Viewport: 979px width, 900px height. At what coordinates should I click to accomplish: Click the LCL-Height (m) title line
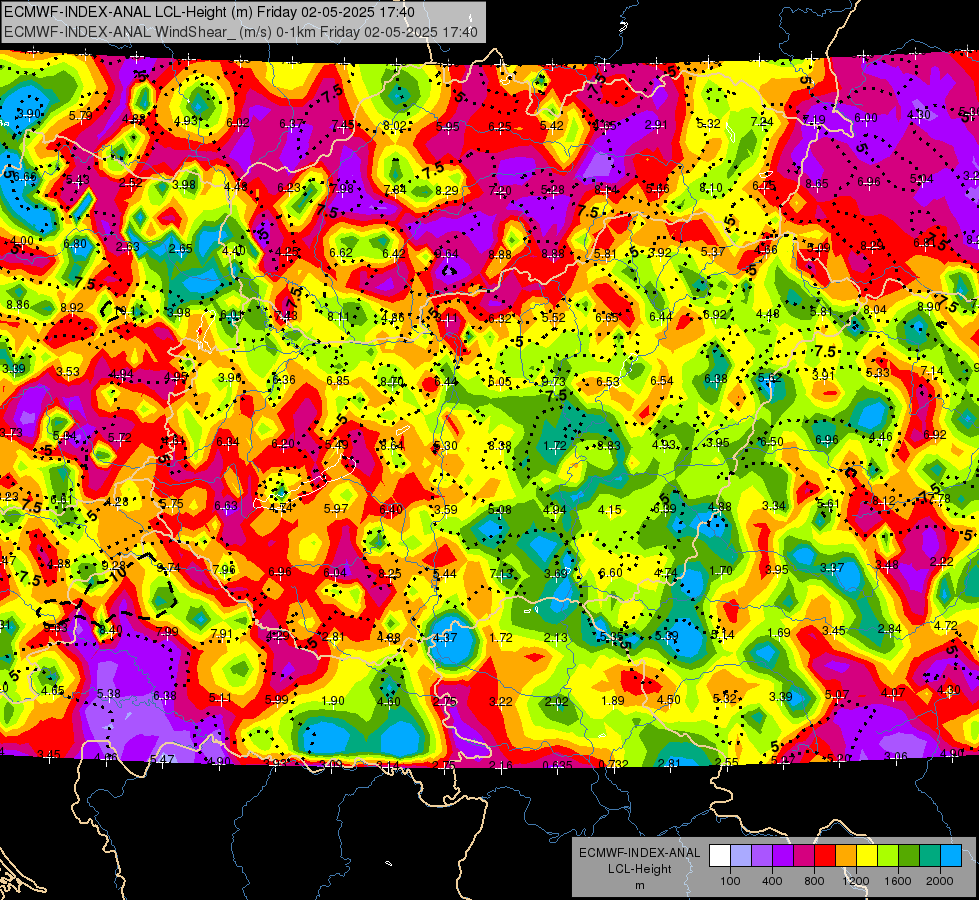pos(209,12)
